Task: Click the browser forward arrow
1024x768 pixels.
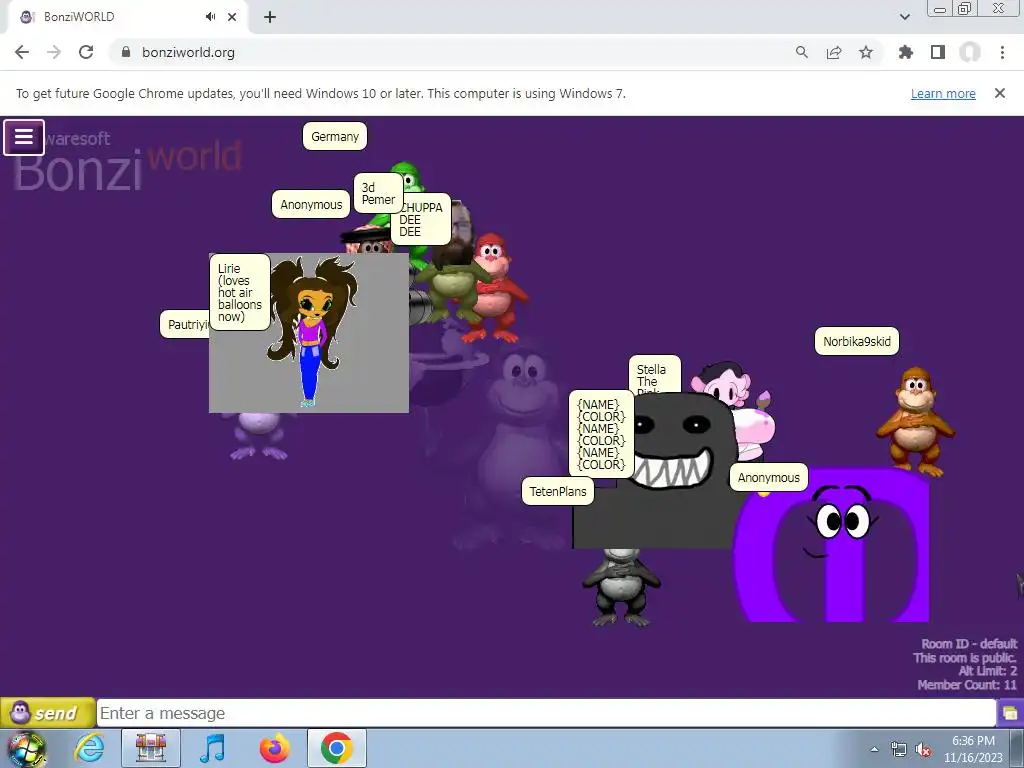Action: [54, 52]
